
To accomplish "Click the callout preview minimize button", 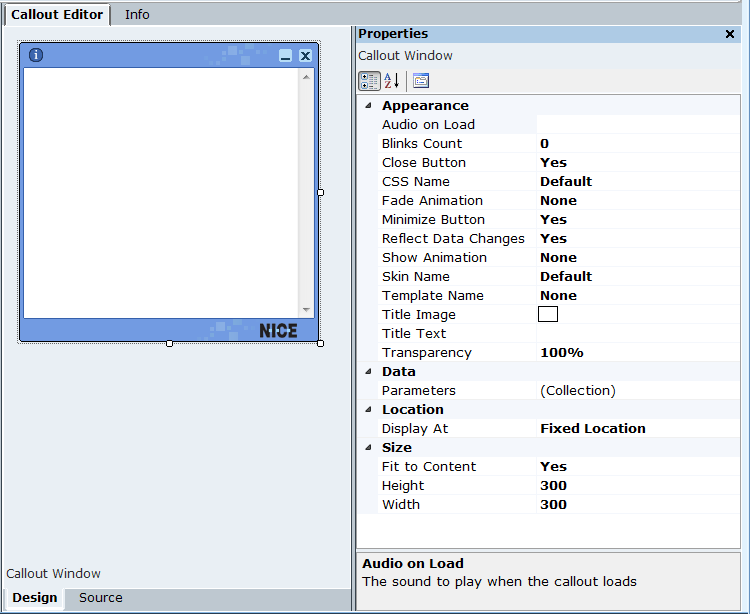I will [286, 56].
